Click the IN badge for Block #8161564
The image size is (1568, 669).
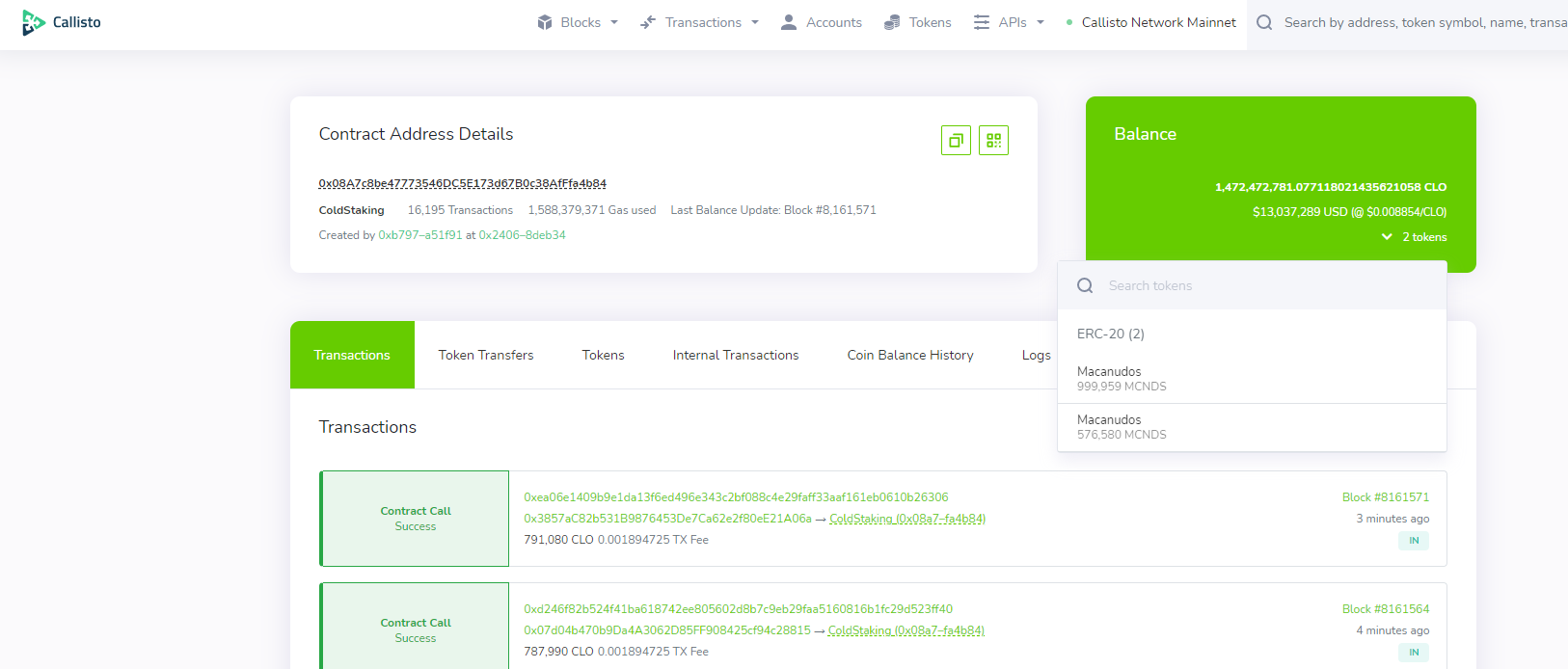pos(1414,653)
